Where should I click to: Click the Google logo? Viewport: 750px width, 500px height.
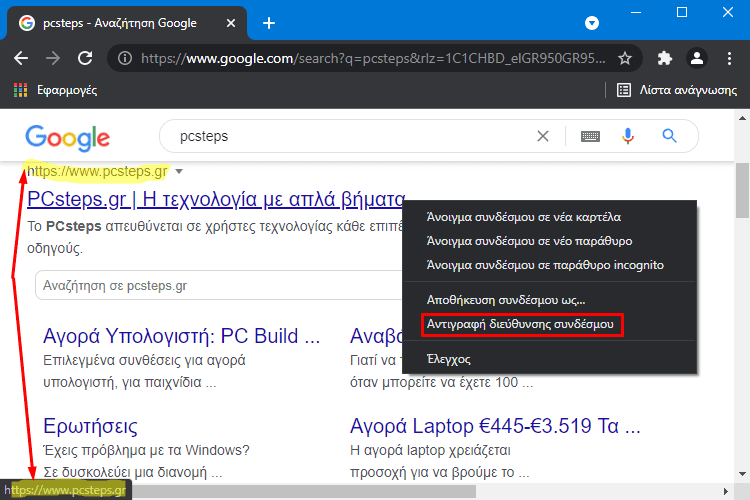click(67, 138)
